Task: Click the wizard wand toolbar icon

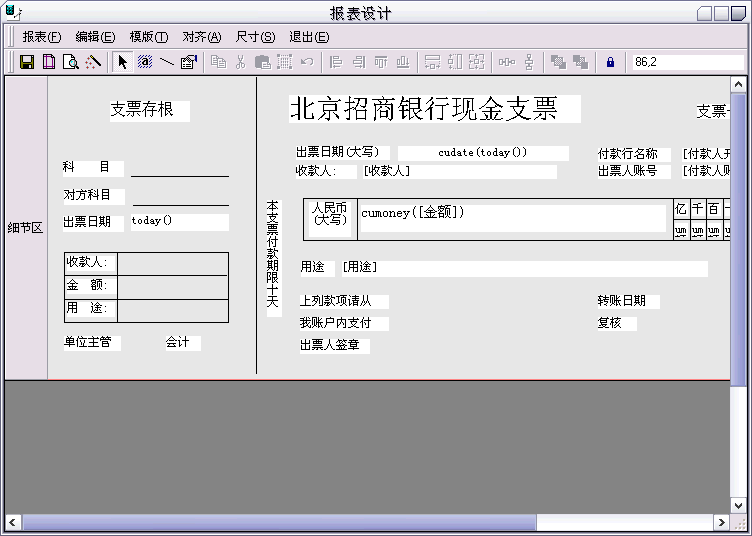Action: (93, 62)
